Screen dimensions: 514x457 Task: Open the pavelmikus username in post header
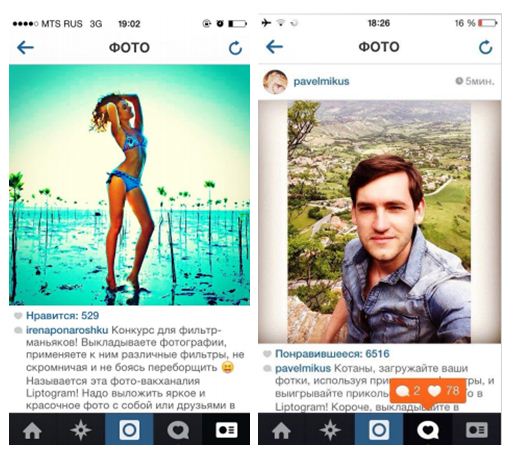[x=321, y=81]
